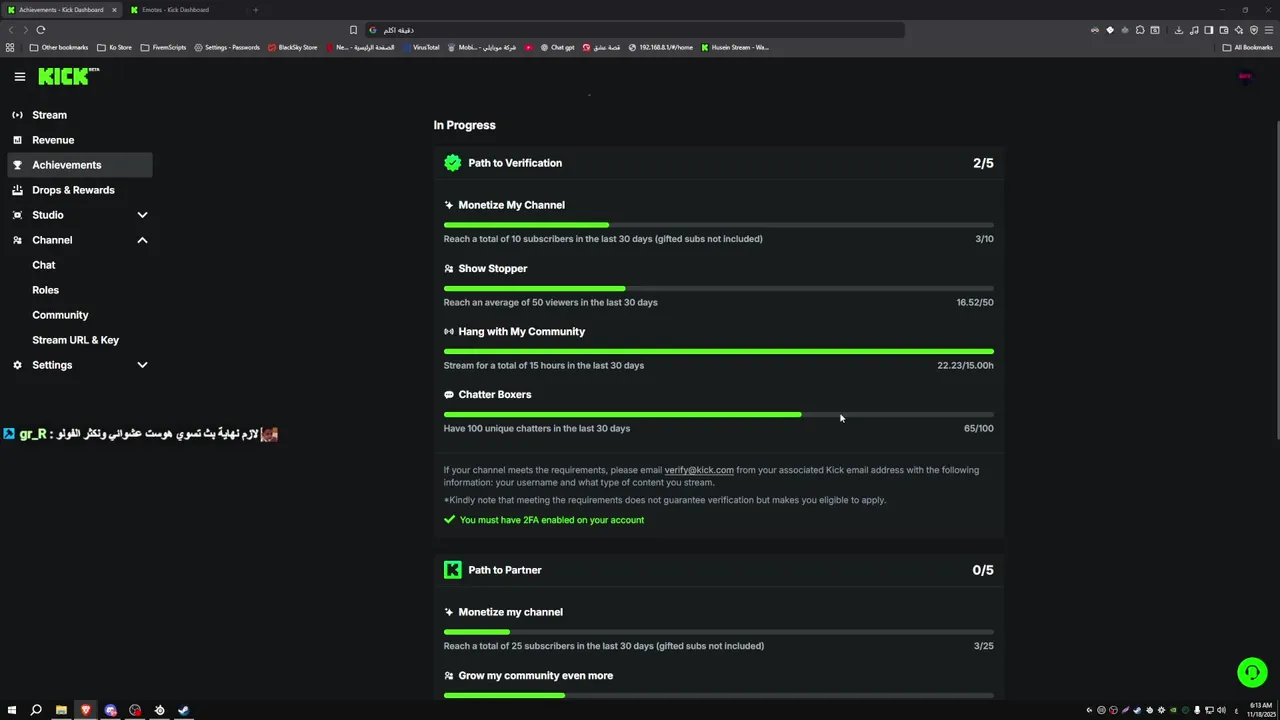Click the bookmark icon in the address bar
The height and width of the screenshot is (720, 1280).
(x=353, y=30)
